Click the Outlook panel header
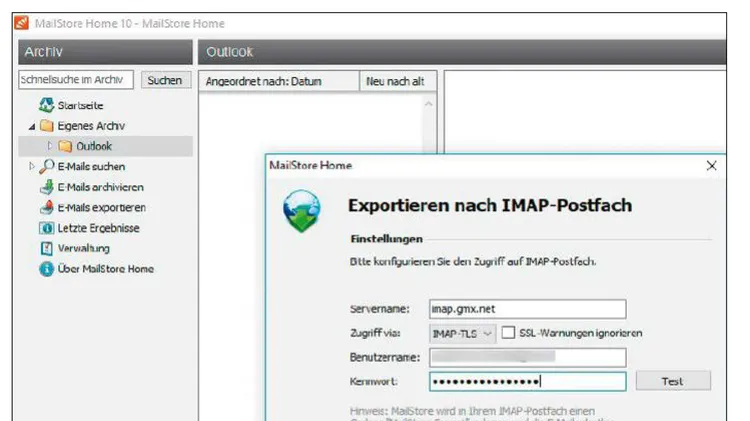 tap(462, 52)
